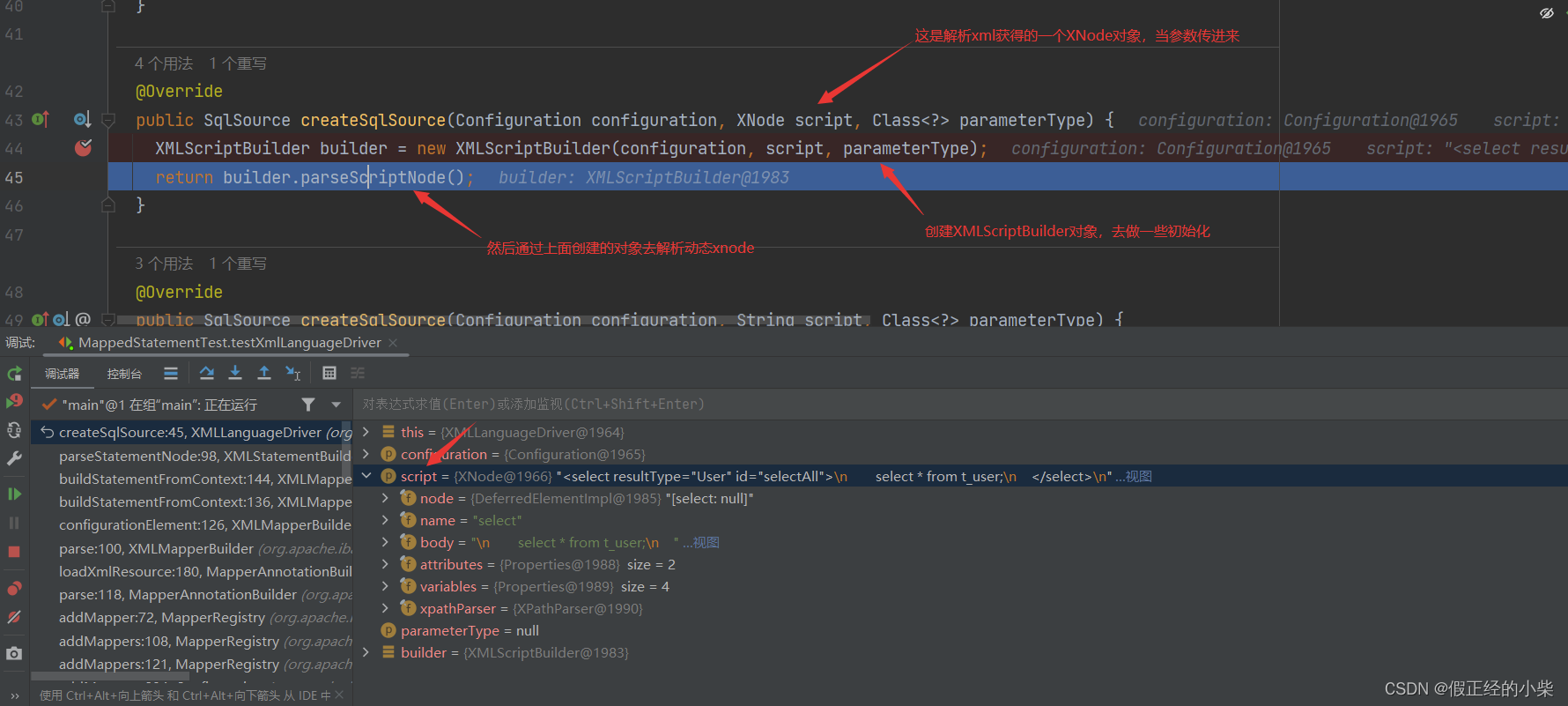Click the 视图 link on script row
Screen dimensions: 1568x706
1139,477
